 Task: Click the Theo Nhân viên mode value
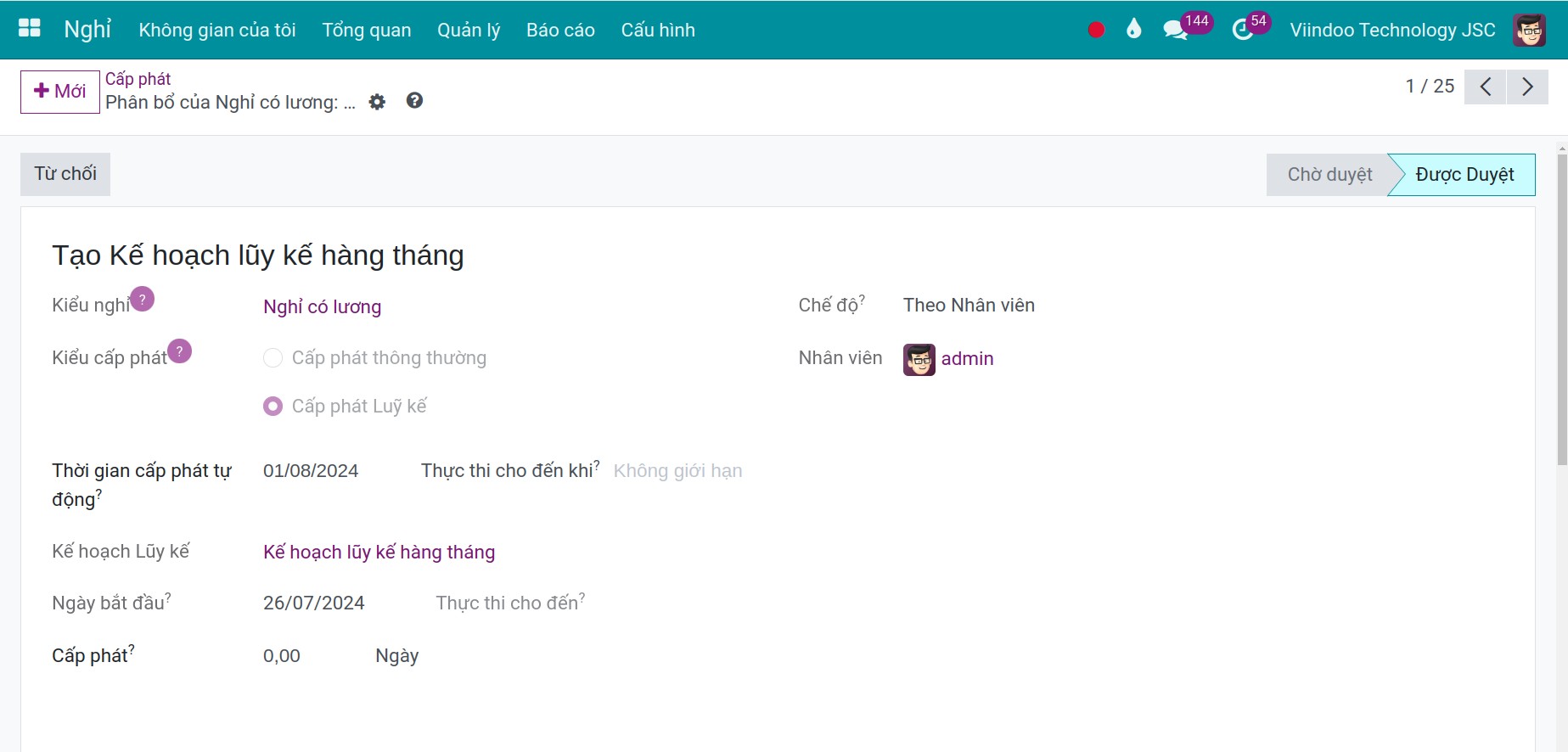[x=969, y=306]
